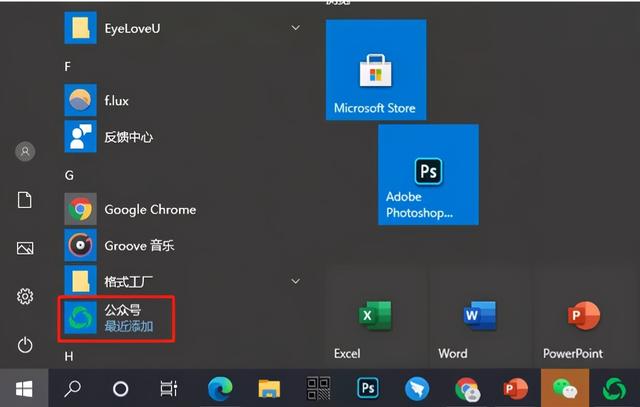The width and height of the screenshot is (640, 407).
Task: Open the QR code app on taskbar
Action: [318, 388]
